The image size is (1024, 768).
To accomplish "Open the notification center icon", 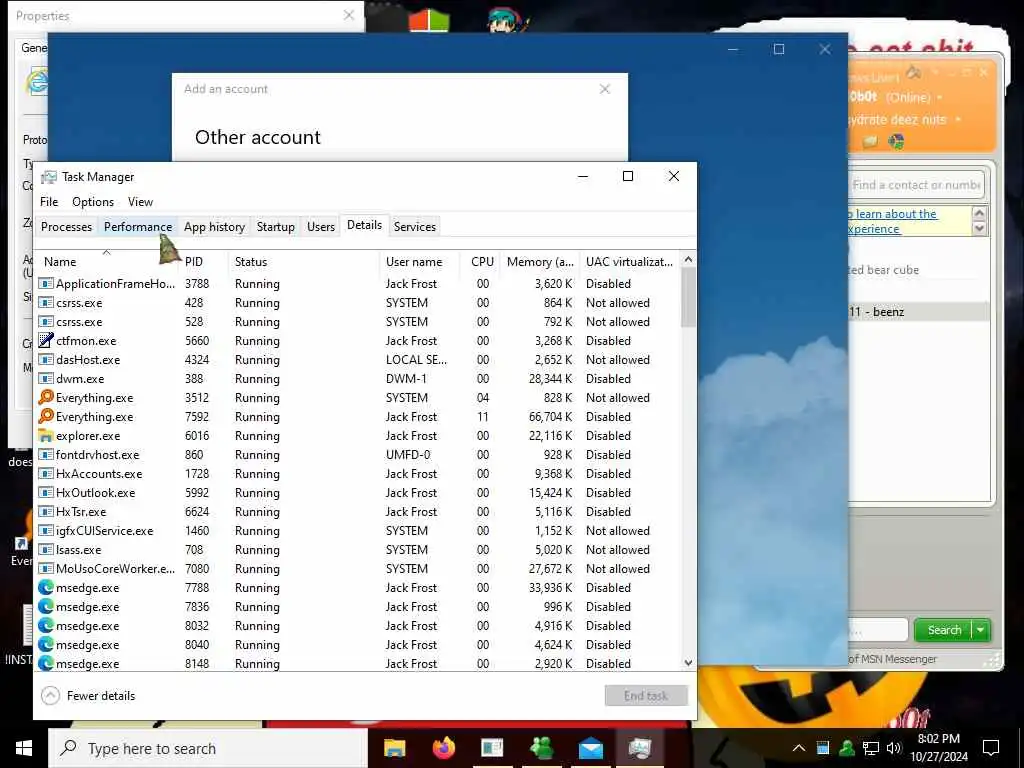I will (991, 748).
